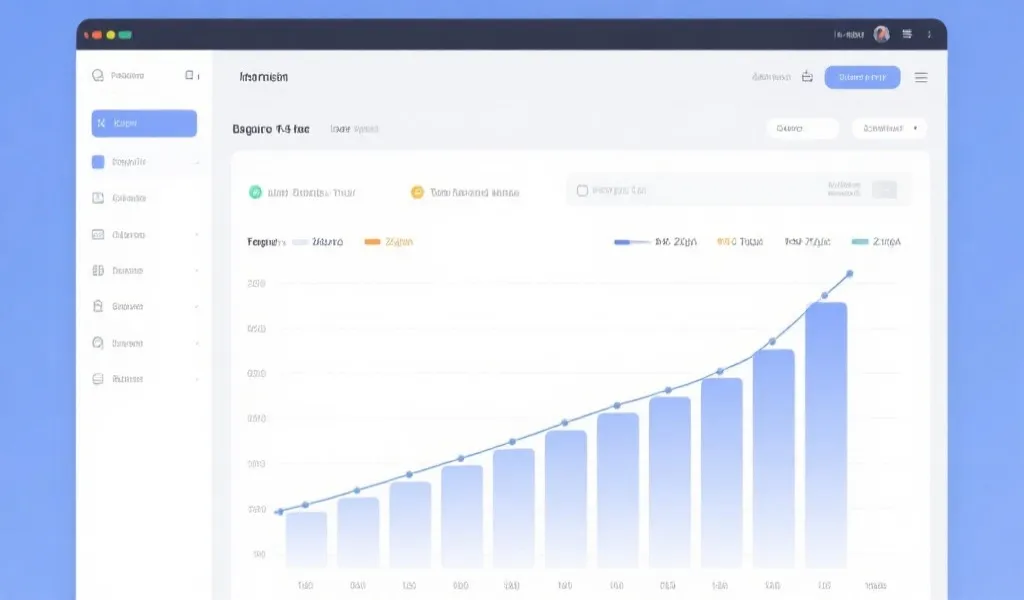Click the user avatar in the title bar
This screenshot has height=600, width=1024.
pyautogui.click(x=881, y=34)
